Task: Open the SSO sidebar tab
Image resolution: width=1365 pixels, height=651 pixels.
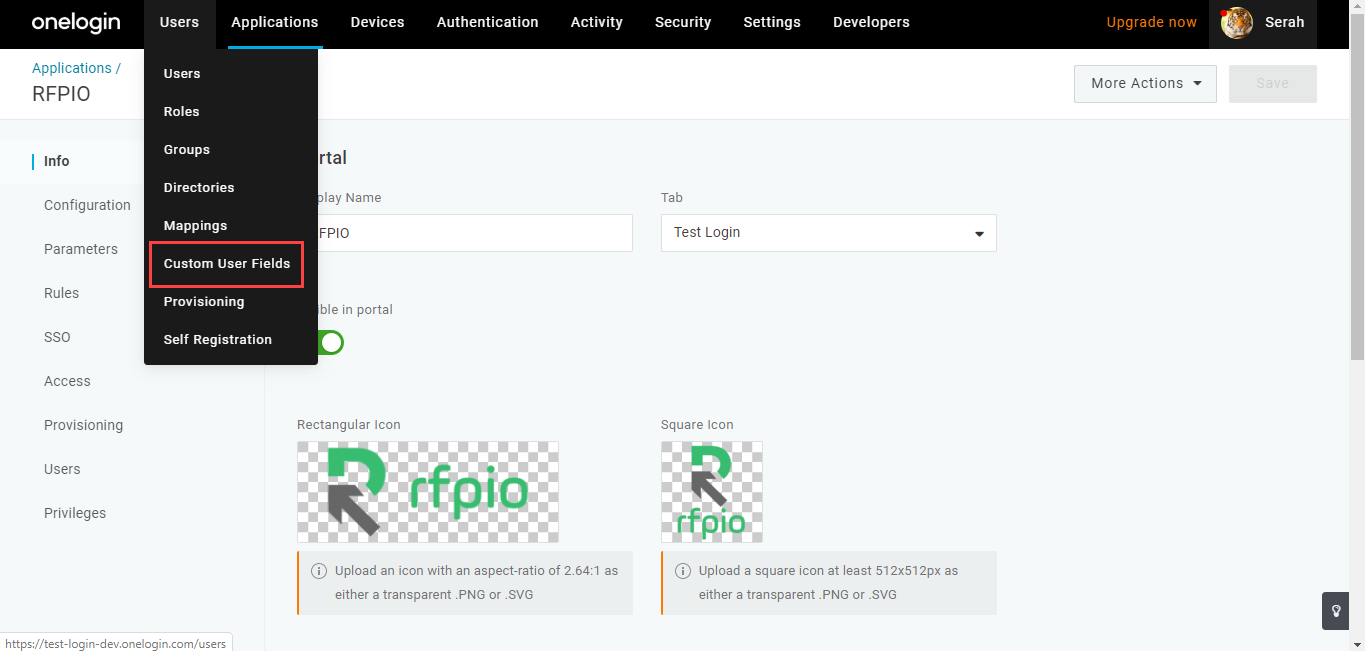Action: (x=57, y=337)
